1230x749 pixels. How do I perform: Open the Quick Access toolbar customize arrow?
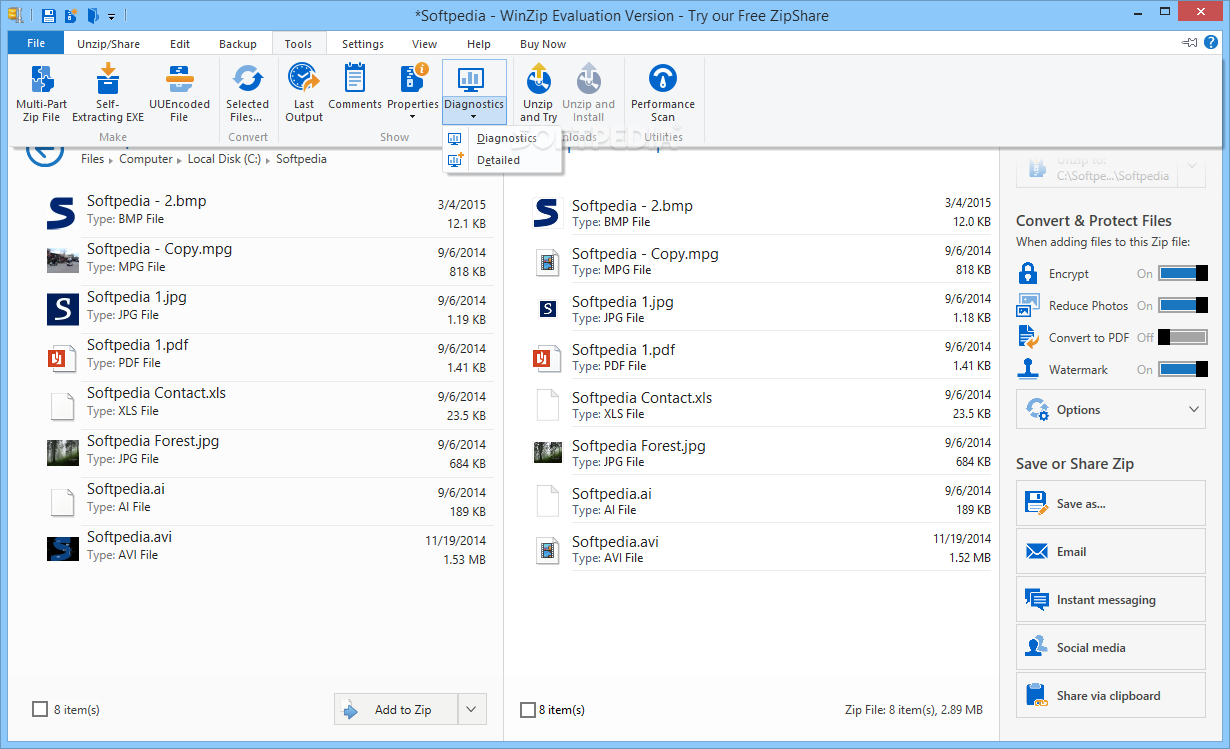click(111, 17)
